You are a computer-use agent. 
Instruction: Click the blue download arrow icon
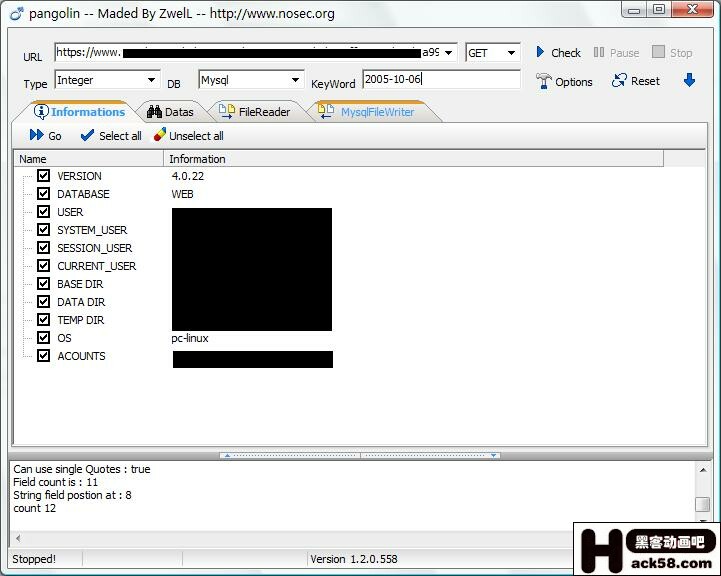tap(689, 80)
